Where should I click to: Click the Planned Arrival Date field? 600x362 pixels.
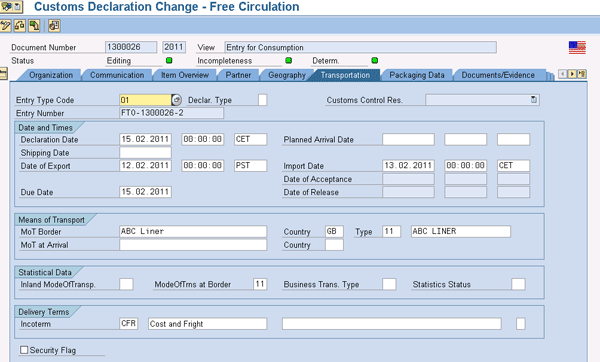coord(408,139)
